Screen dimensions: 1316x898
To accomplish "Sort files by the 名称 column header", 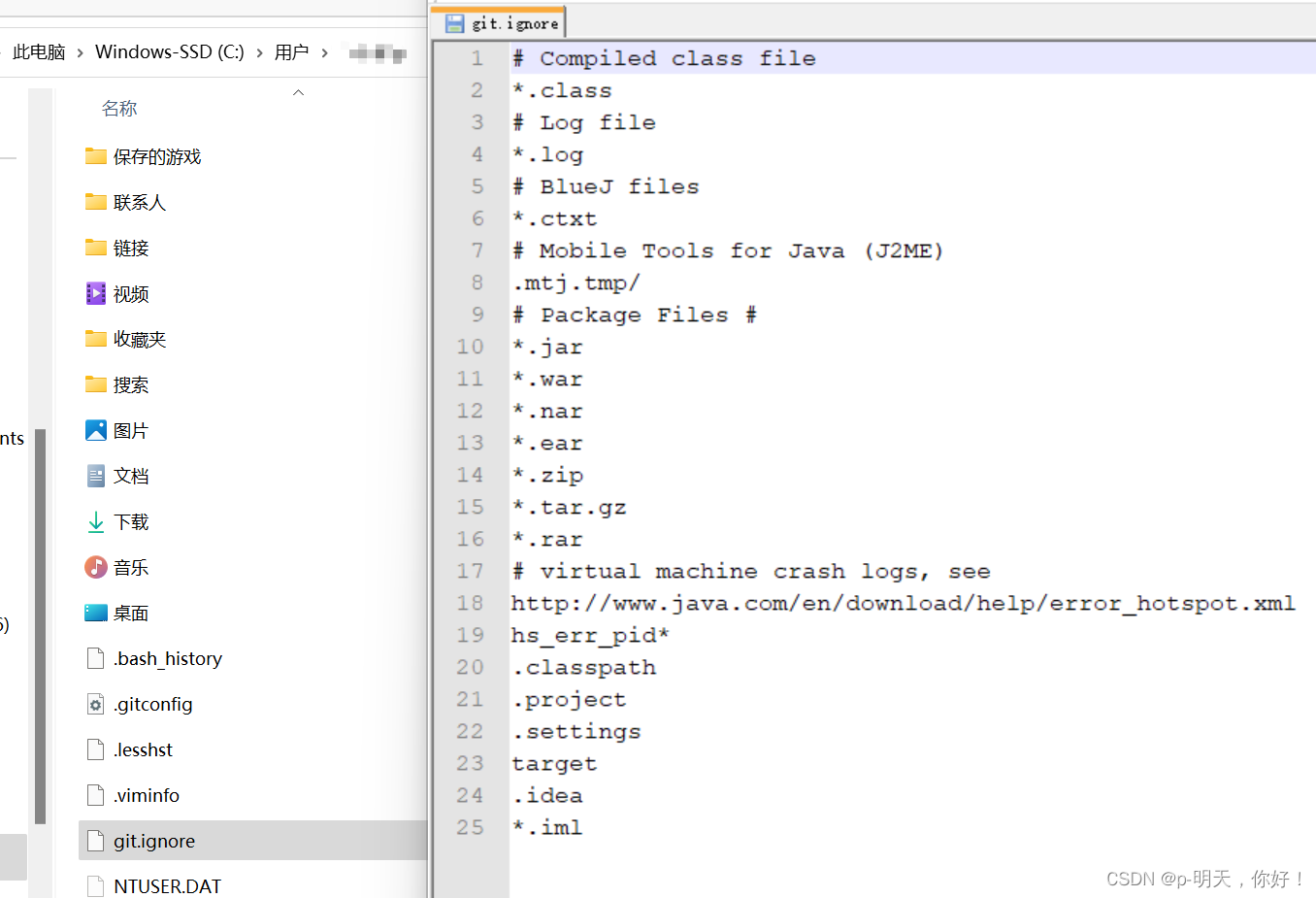I will point(119,109).
